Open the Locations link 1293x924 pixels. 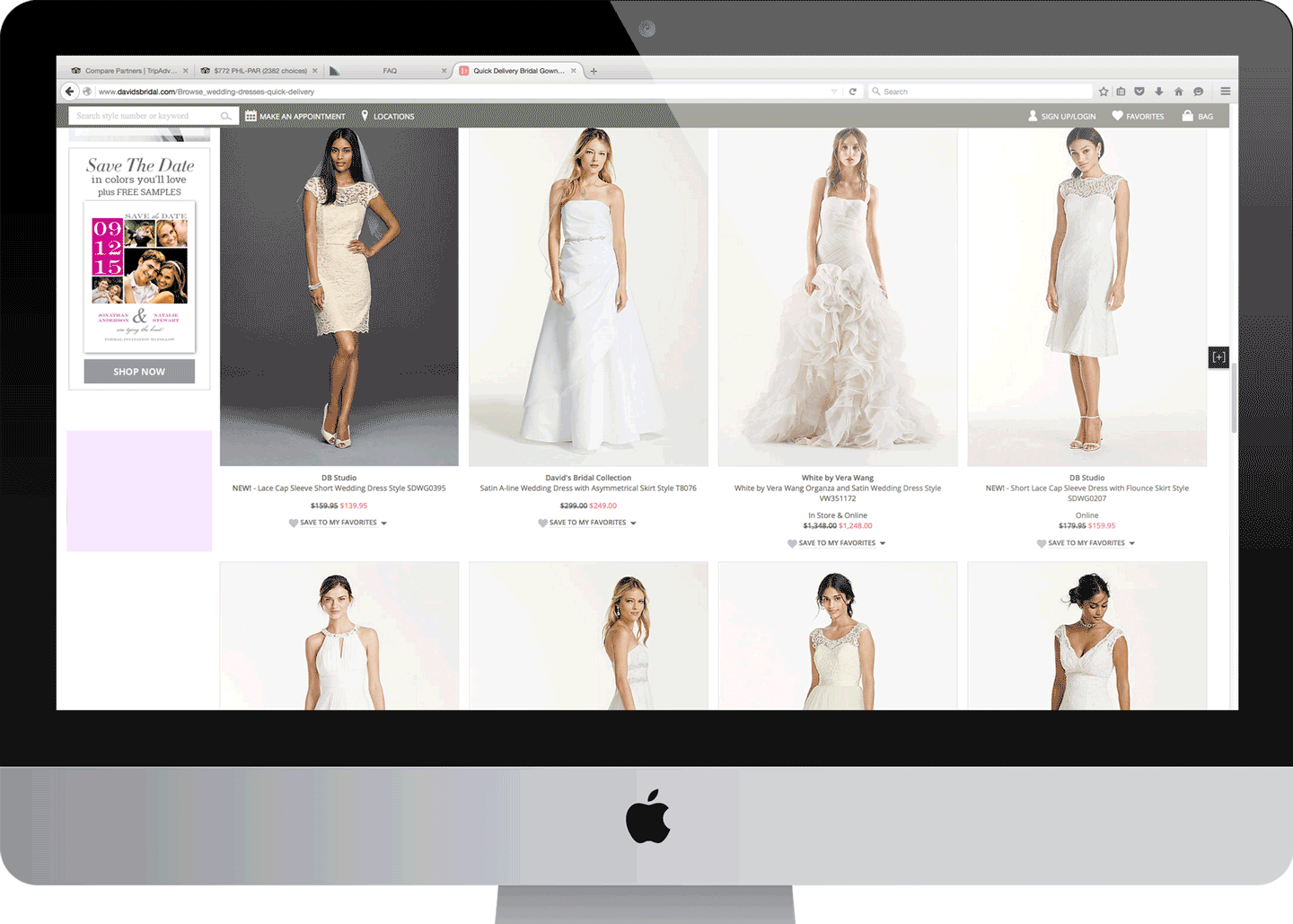[x=394, y=117]
